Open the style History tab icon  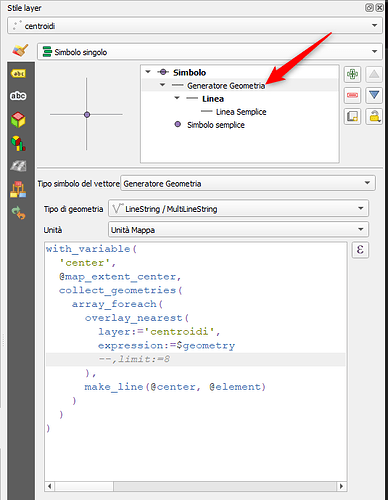click(x=18, y=212)
